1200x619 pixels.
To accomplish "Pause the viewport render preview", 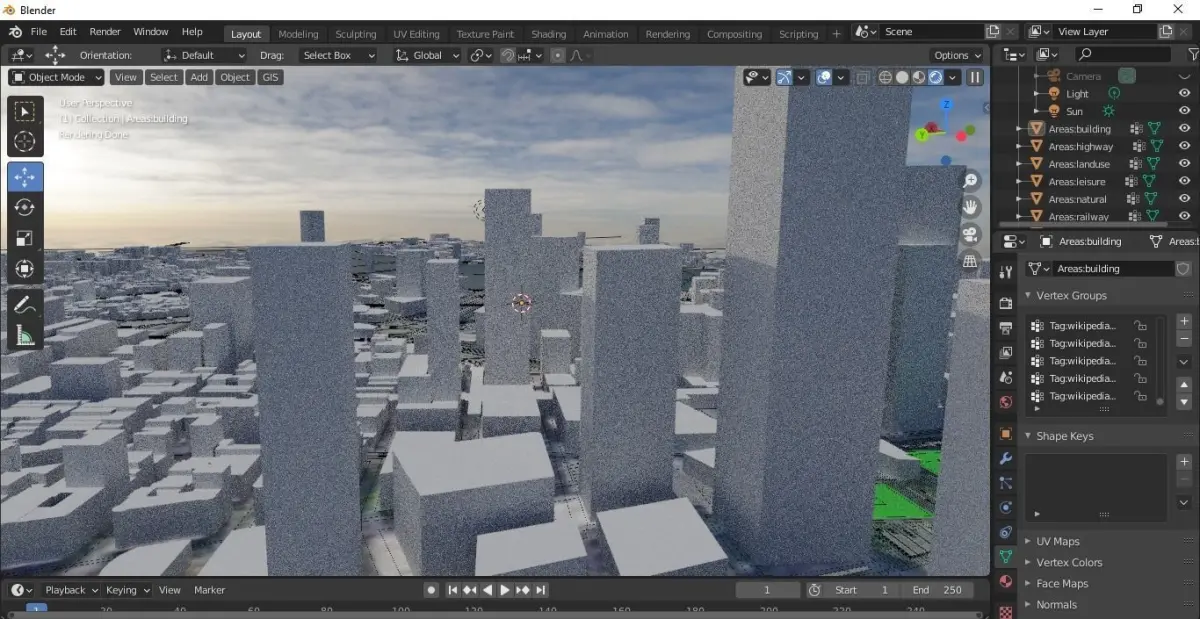I will (975, 77).
